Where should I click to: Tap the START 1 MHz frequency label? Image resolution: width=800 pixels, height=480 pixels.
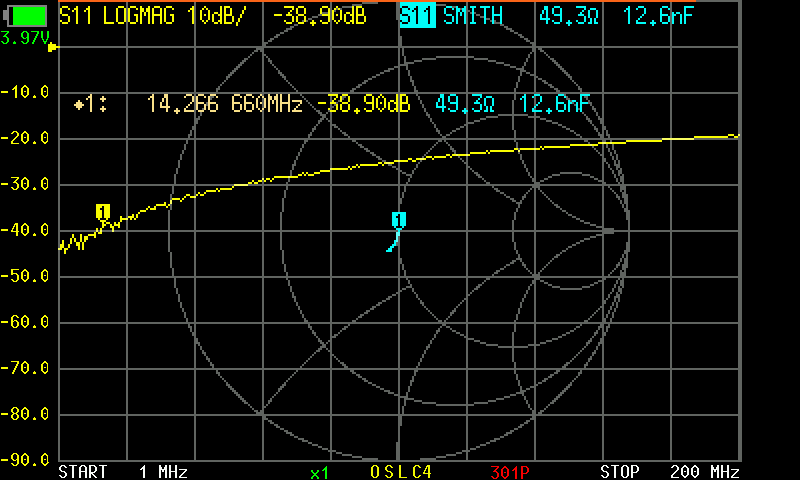123,471
